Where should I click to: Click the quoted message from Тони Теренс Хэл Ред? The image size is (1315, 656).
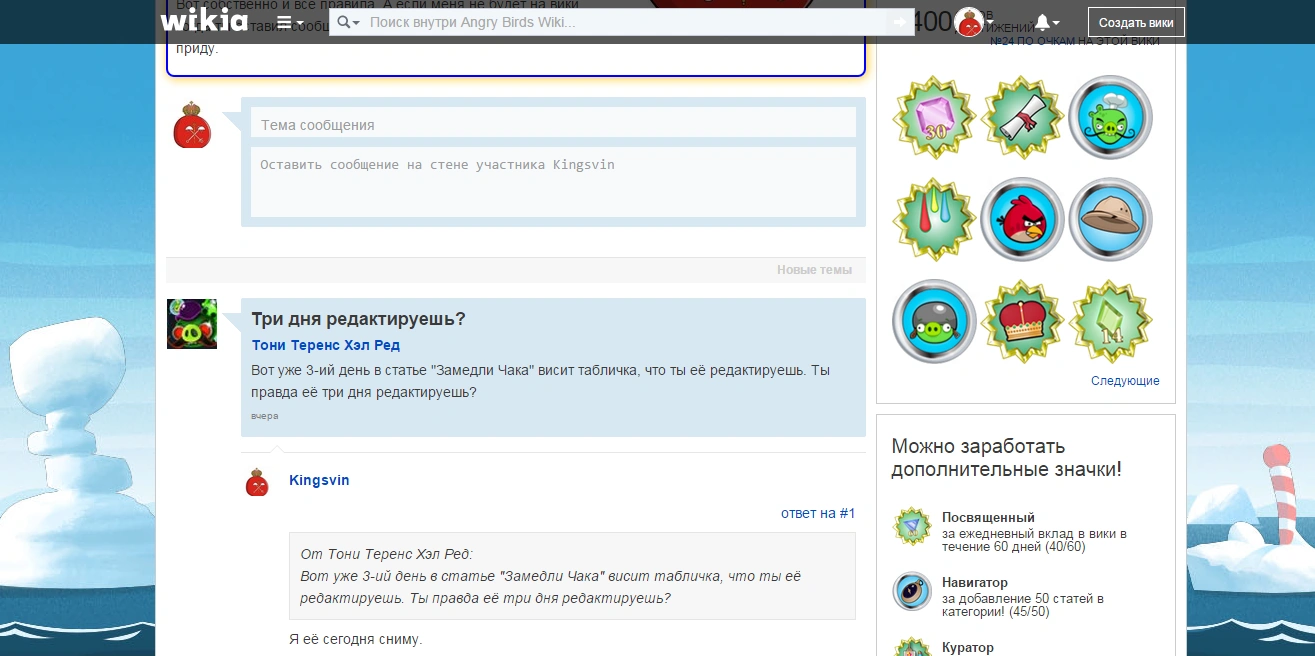point(572,576)
